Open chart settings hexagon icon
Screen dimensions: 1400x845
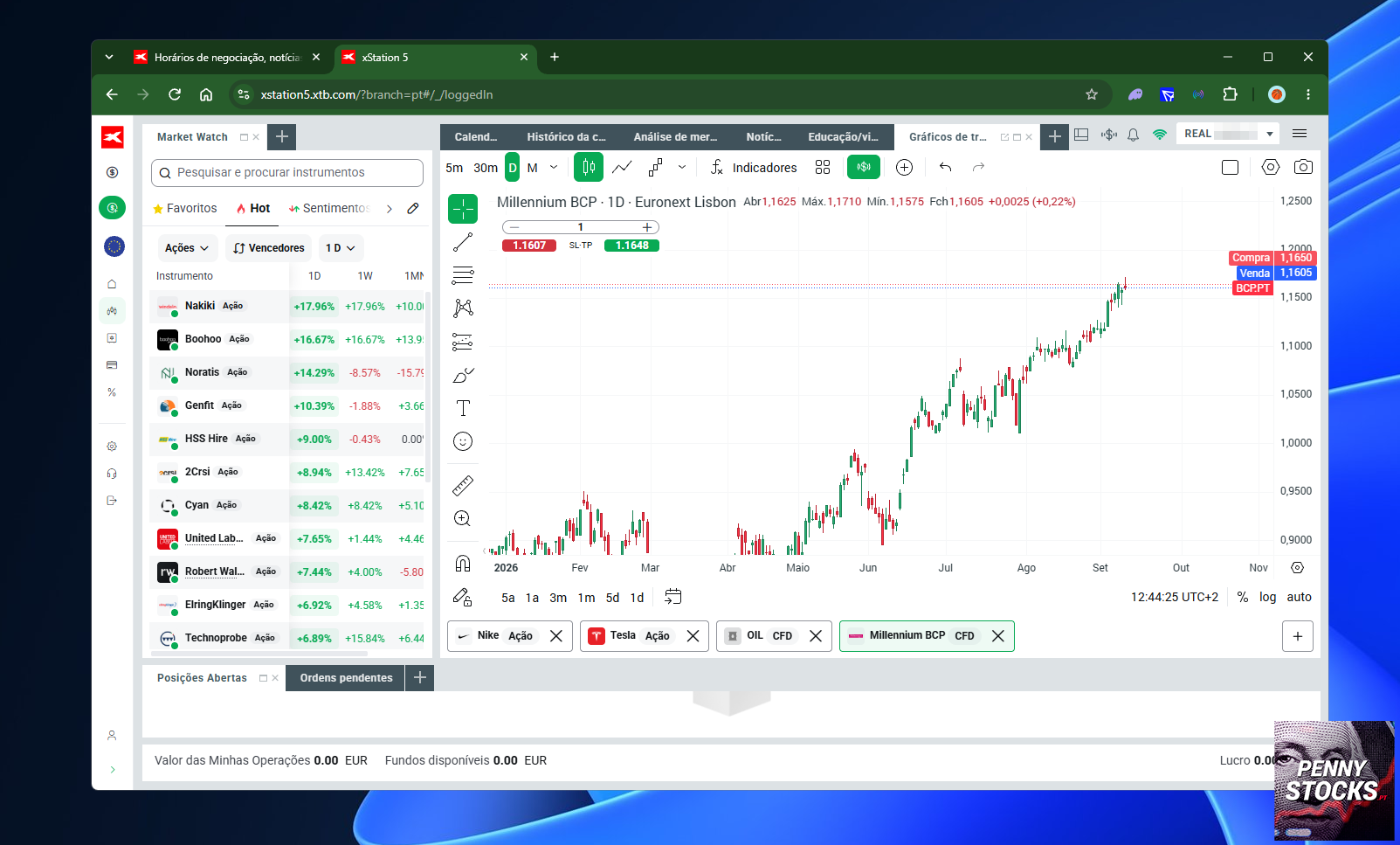tap(1271, 167)
